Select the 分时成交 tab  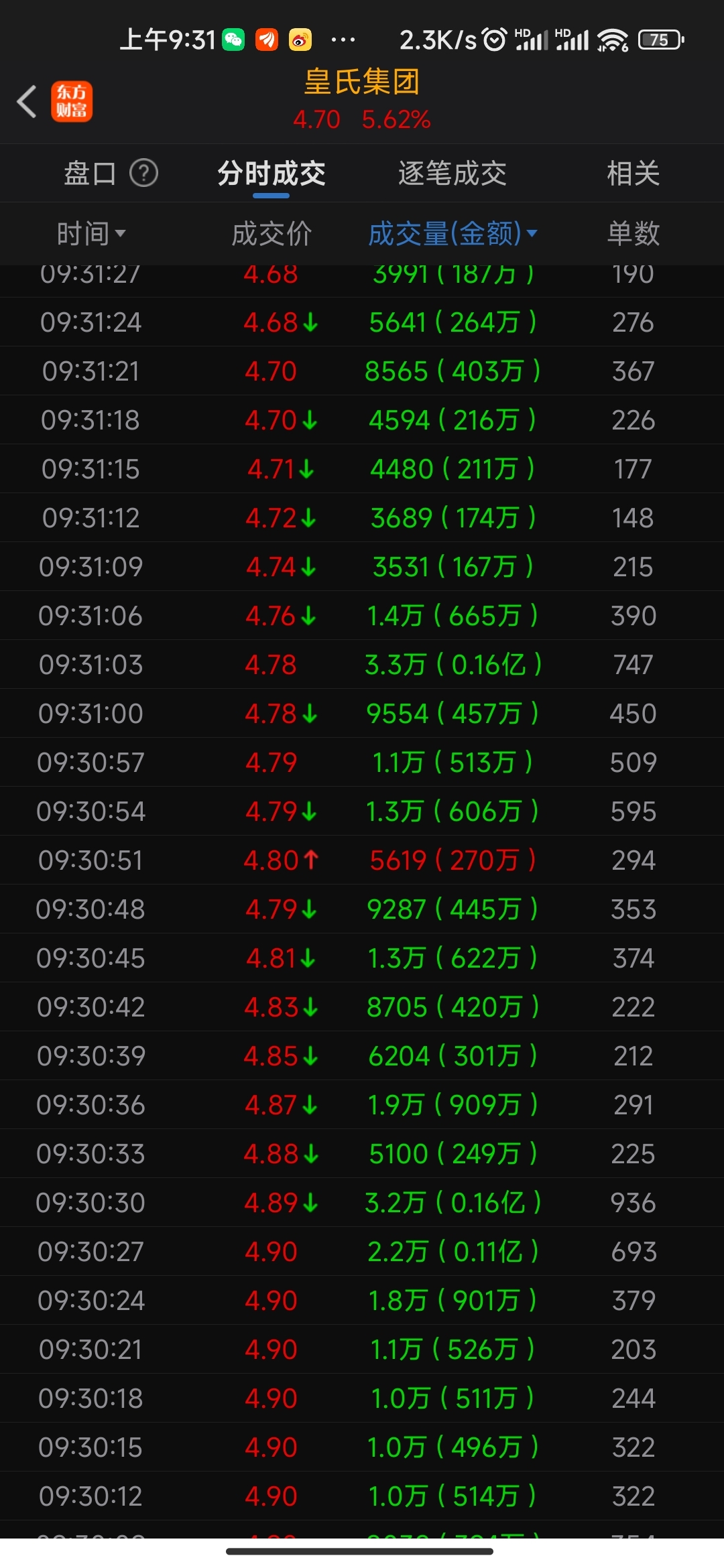pyautogui.click(x=271, y=173)
